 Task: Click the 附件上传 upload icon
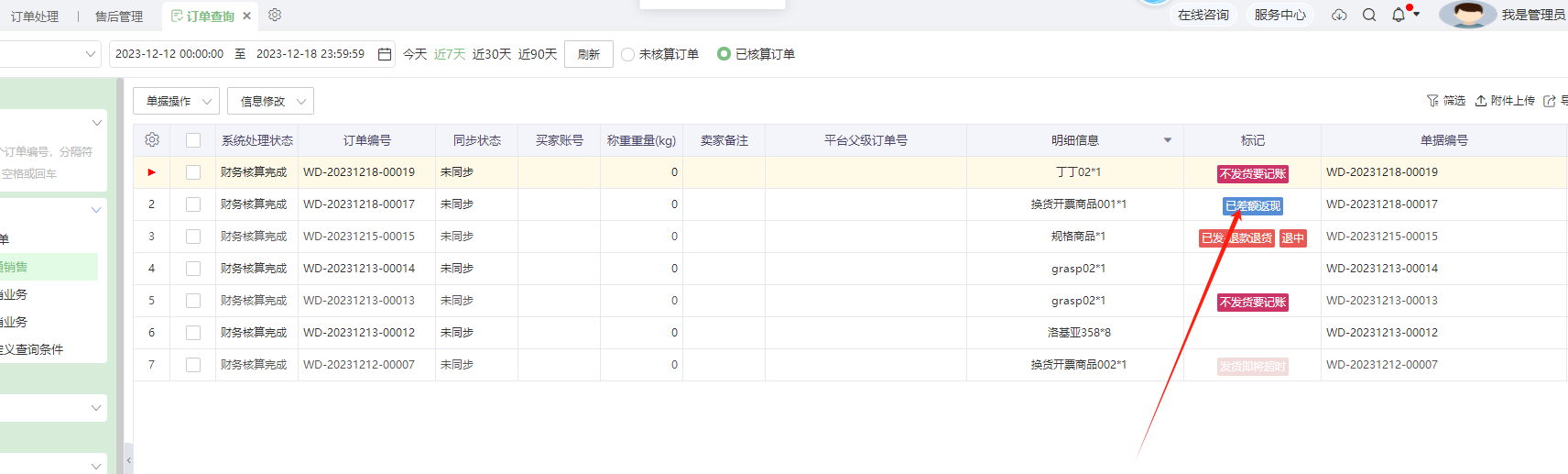tap(1481, 101)
